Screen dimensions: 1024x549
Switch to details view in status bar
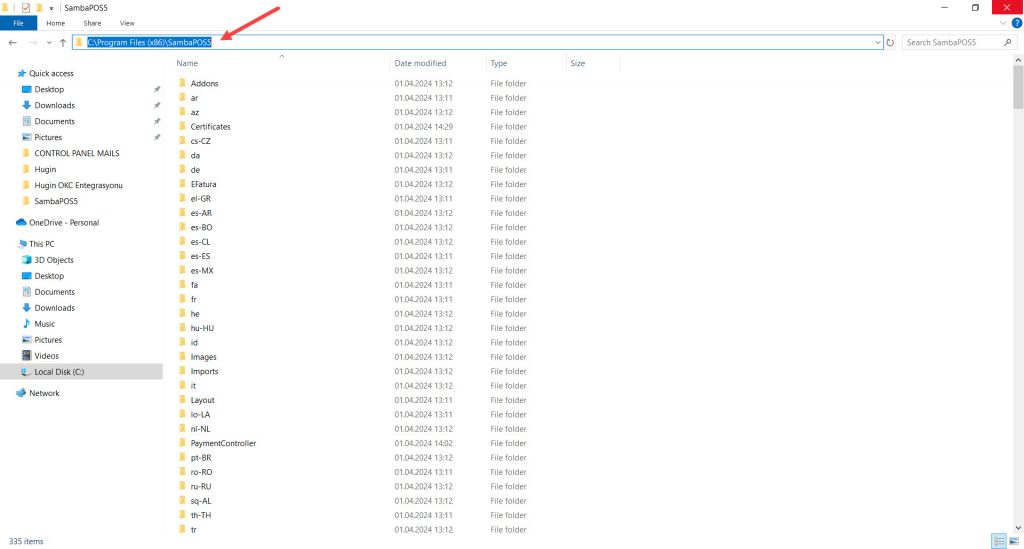point(998,541)
